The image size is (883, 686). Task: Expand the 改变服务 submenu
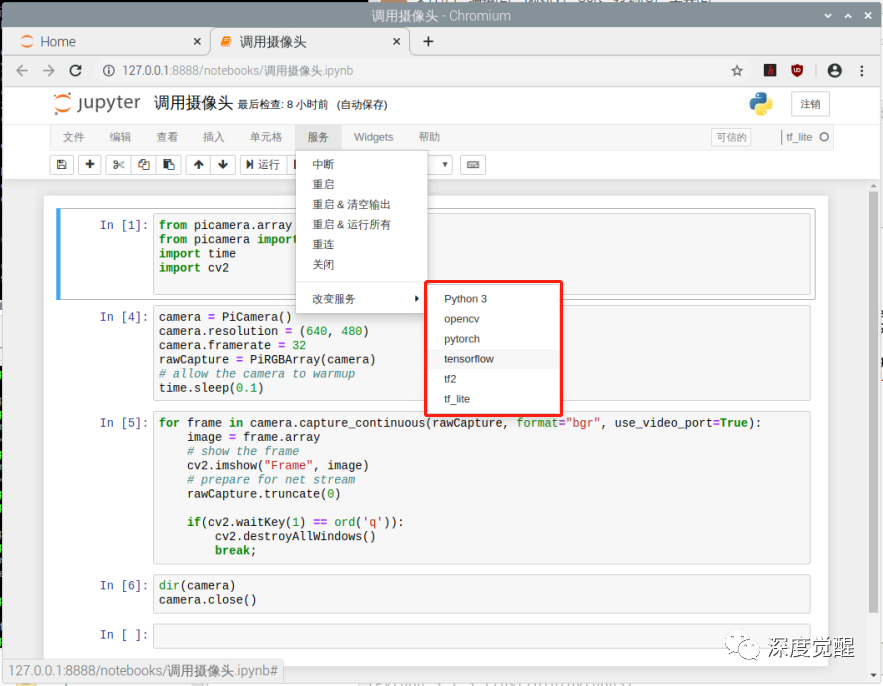coord(361,299)
